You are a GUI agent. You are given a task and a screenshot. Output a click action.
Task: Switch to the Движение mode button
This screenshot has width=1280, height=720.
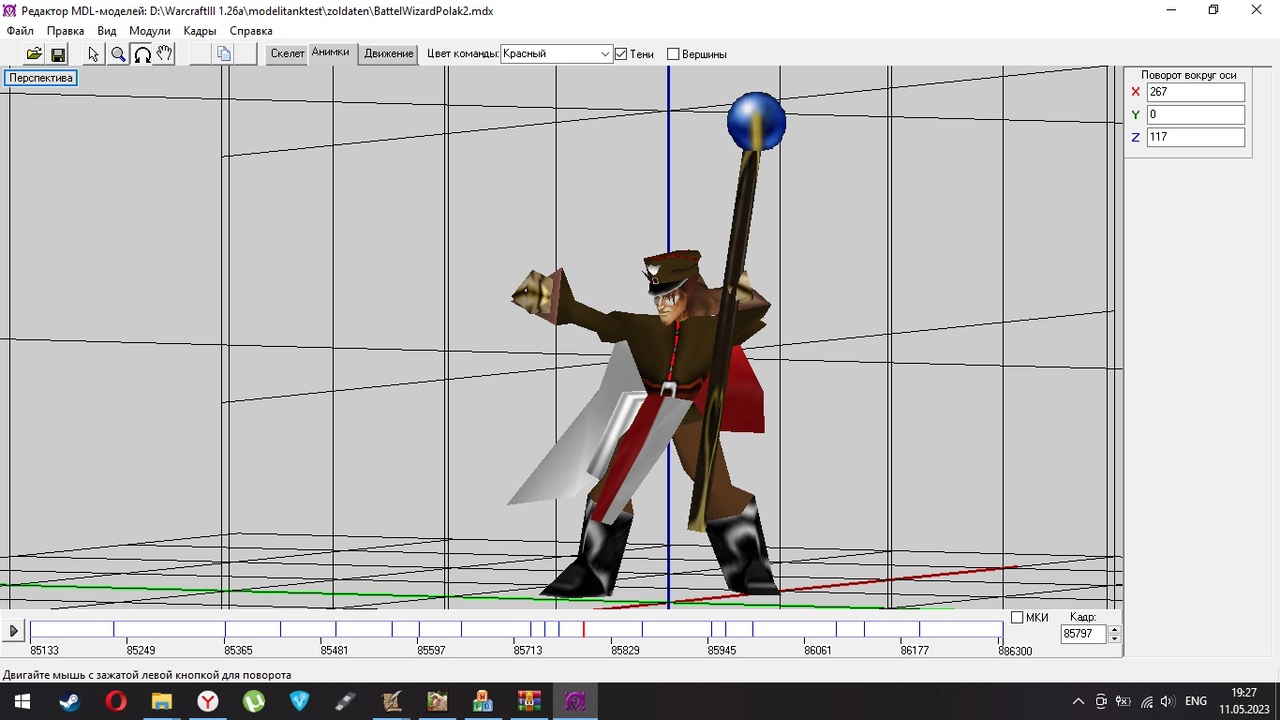(x=388, y=54)
